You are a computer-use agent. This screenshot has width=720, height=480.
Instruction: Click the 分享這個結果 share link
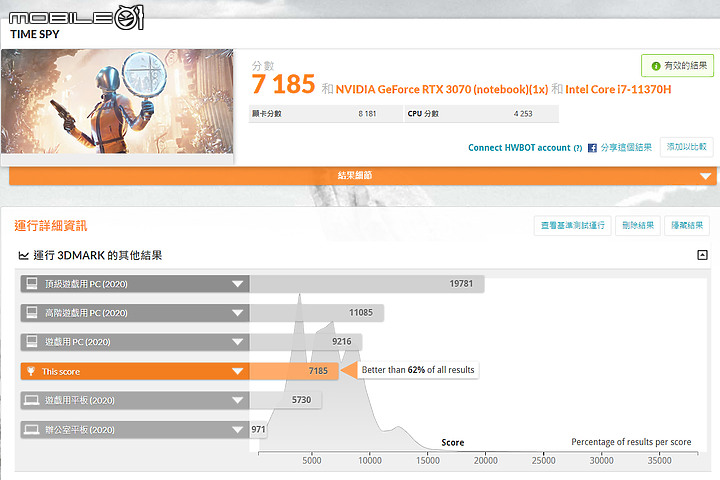pos(626,147)
